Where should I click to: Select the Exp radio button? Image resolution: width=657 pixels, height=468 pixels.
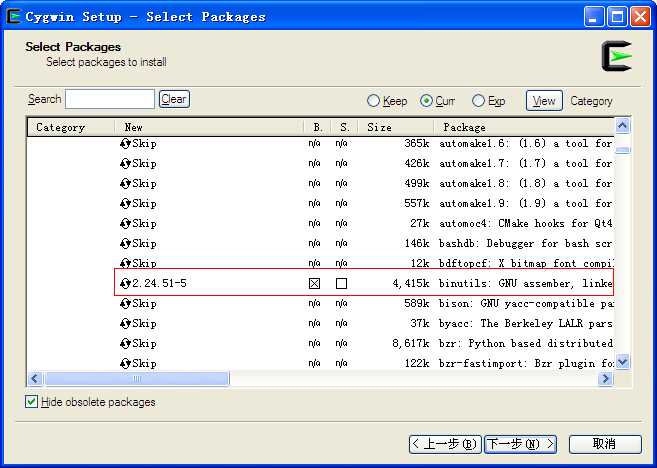pyautogui.click(x=478, y=101)
